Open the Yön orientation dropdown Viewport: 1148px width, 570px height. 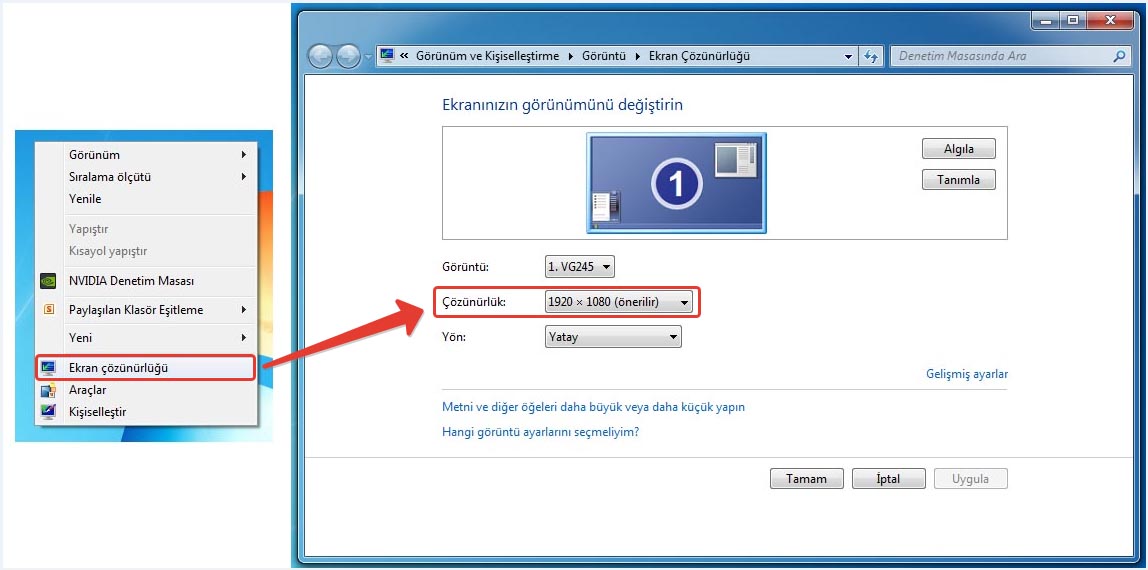pyautogui.click(x=613, y=337)
